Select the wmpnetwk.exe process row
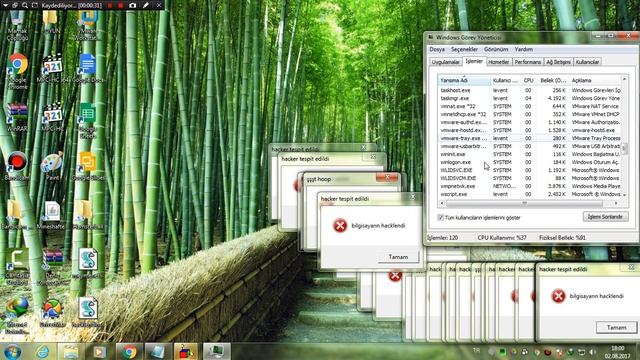Screen dimensions: 640x360 tap(529, 186)
